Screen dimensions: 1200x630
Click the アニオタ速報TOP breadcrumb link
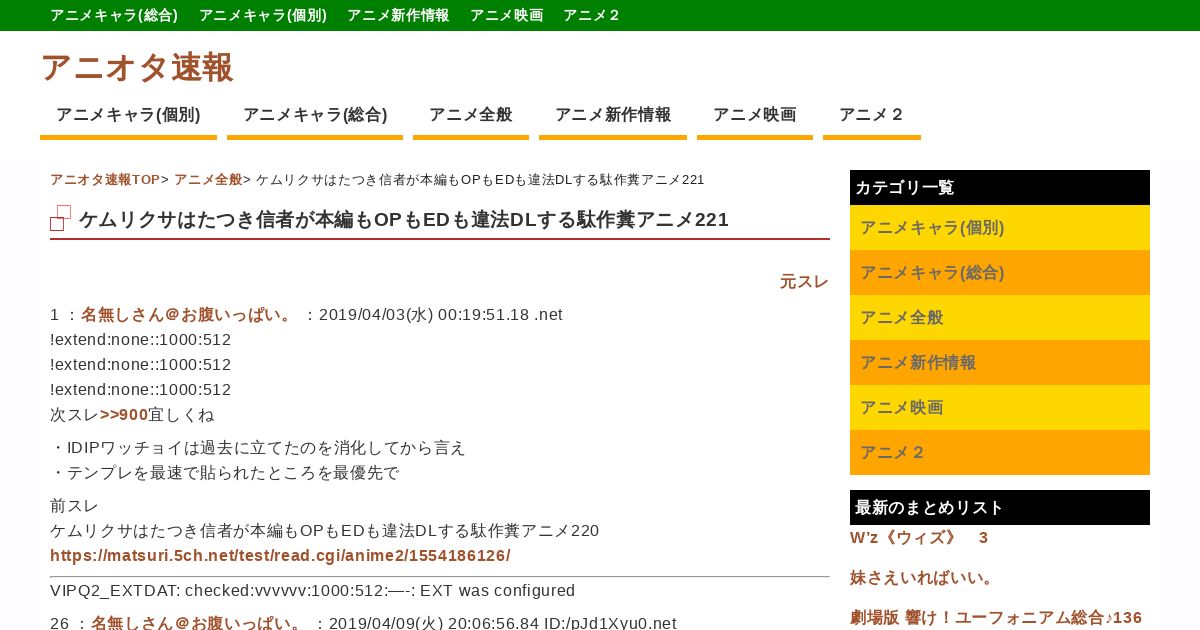pyautogui.click(x=105, y=180)
